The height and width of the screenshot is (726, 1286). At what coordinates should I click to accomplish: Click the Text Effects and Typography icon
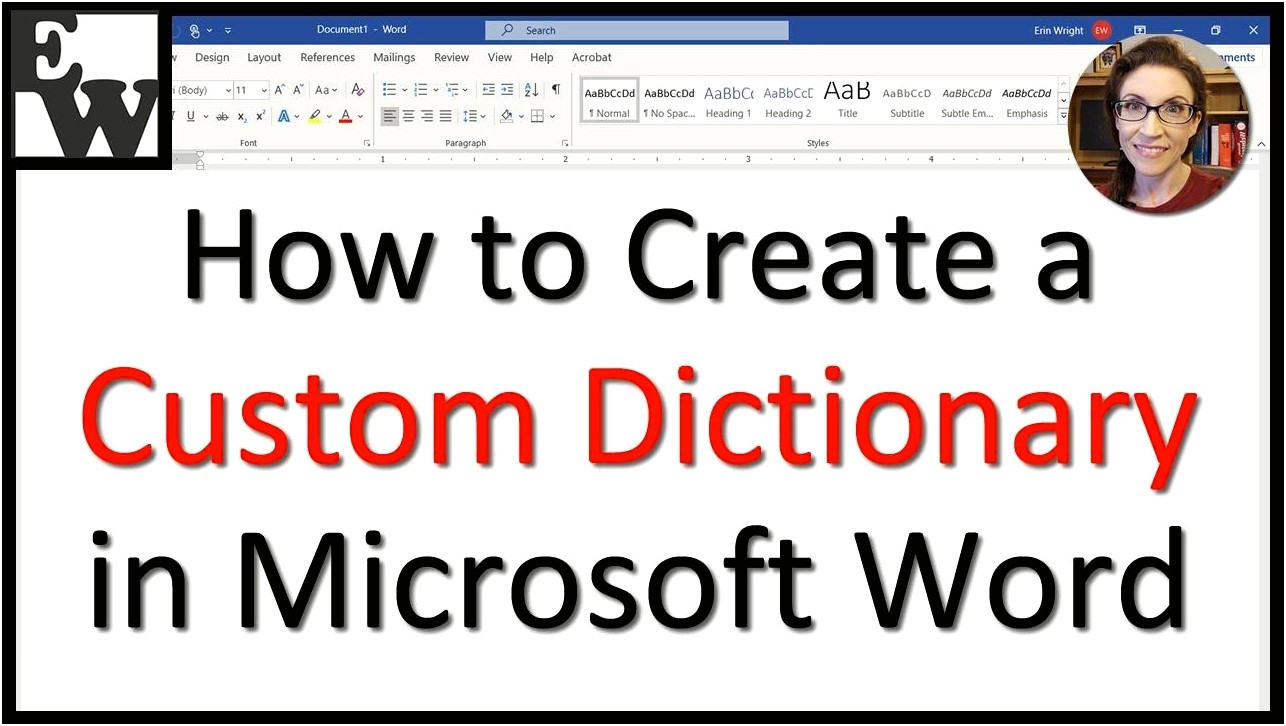pyautogui.click(x=284, y=117)
